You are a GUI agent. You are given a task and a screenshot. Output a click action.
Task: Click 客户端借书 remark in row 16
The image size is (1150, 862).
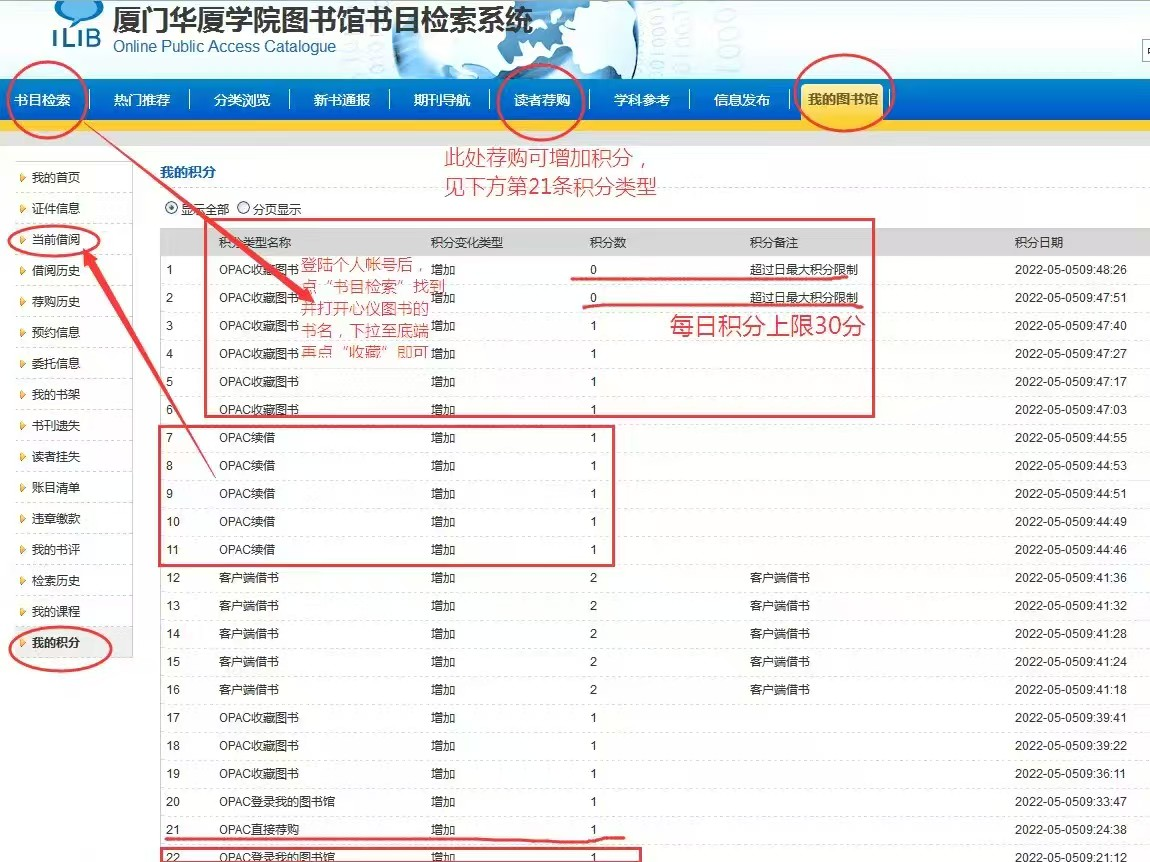(x=780, y=690)
